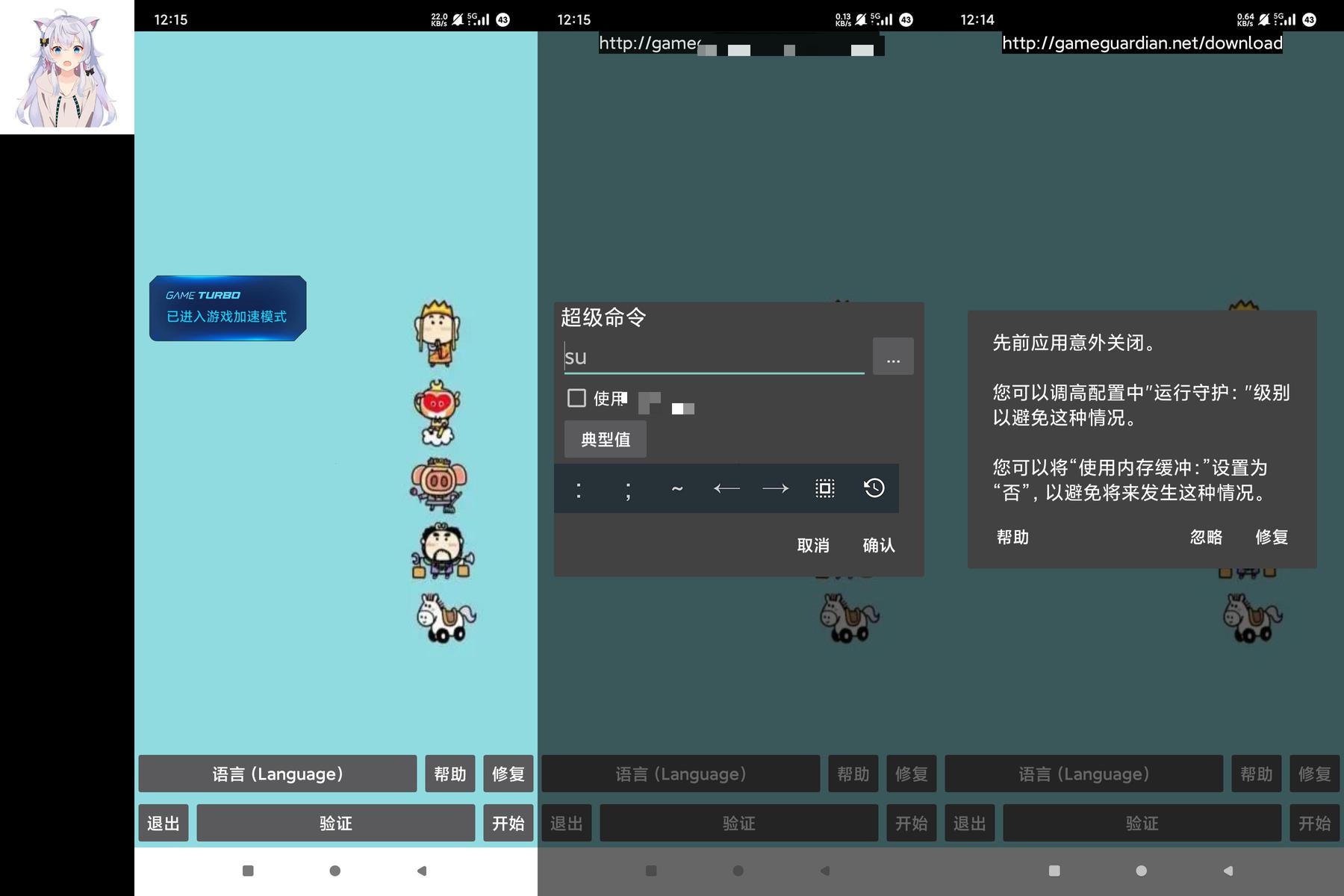
Task: Tap 先前应用意外关闭 message text
Action: [x=1075, y=343]
